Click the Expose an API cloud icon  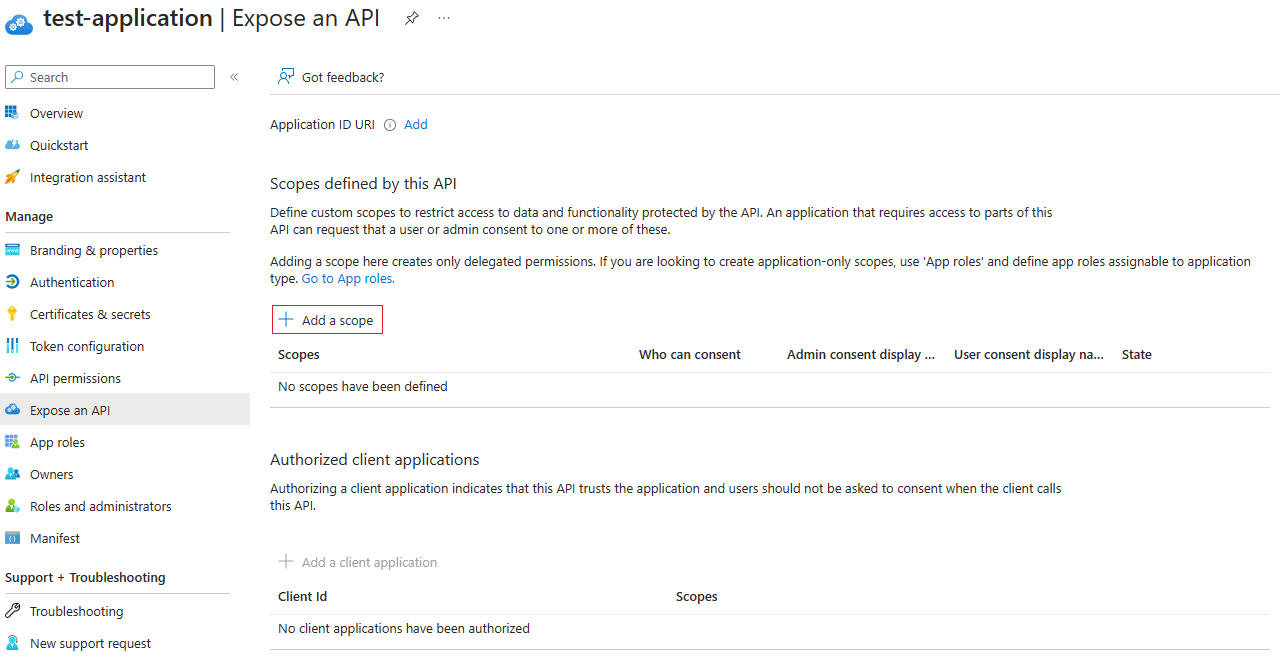click(x=12, y=410)
